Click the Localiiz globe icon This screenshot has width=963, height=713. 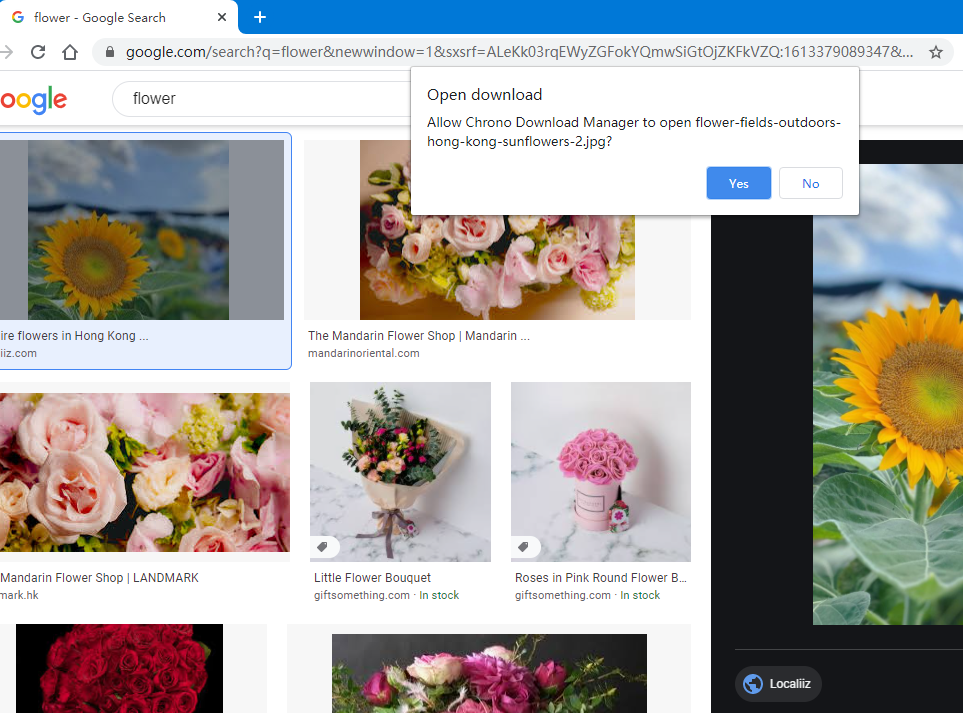[753, 684]
